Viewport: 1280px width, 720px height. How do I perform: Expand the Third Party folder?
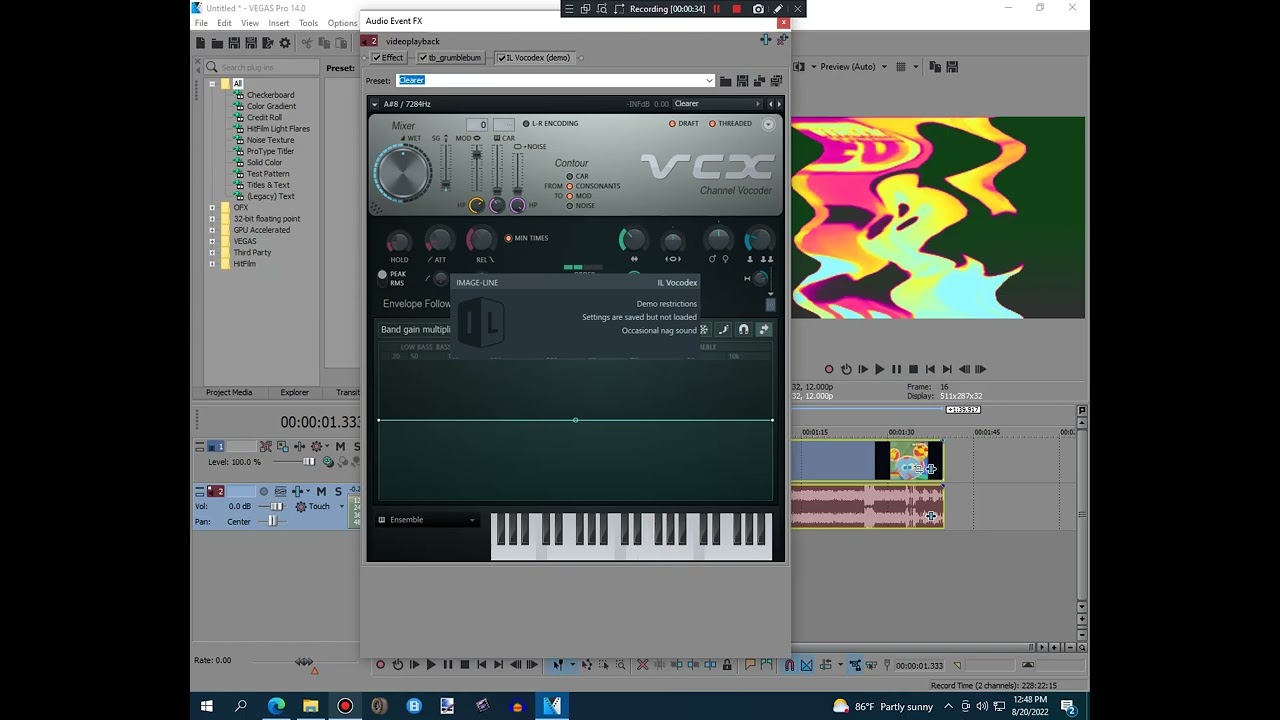click(212, 253)
